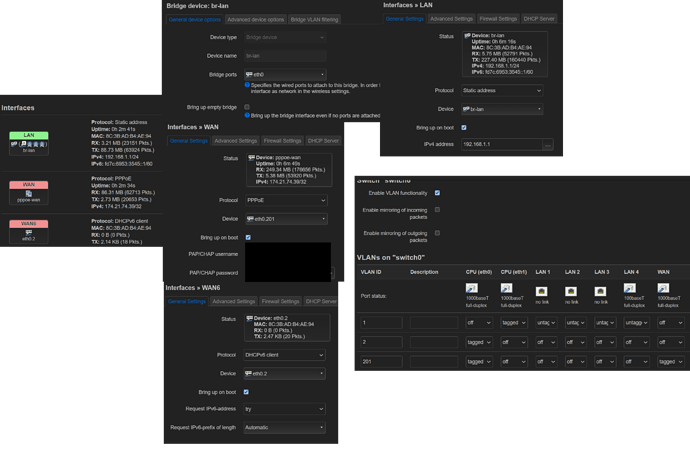Toggle Bring up on boot in WAN panel
This screenshot has width=690, height=456.
[x=248, y=237]
